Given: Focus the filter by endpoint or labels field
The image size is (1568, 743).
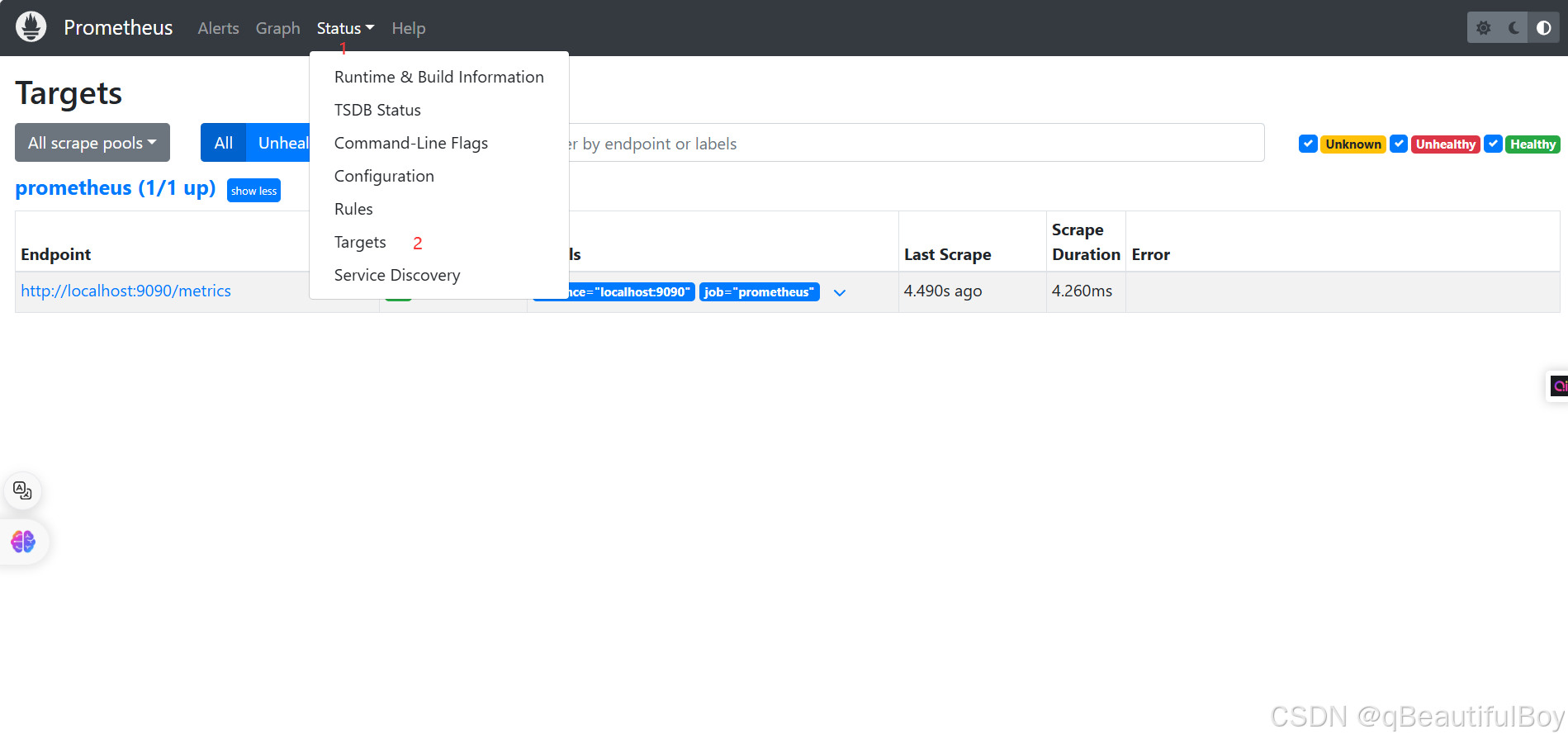Looking at the screenshot, I should pos(917,143).
